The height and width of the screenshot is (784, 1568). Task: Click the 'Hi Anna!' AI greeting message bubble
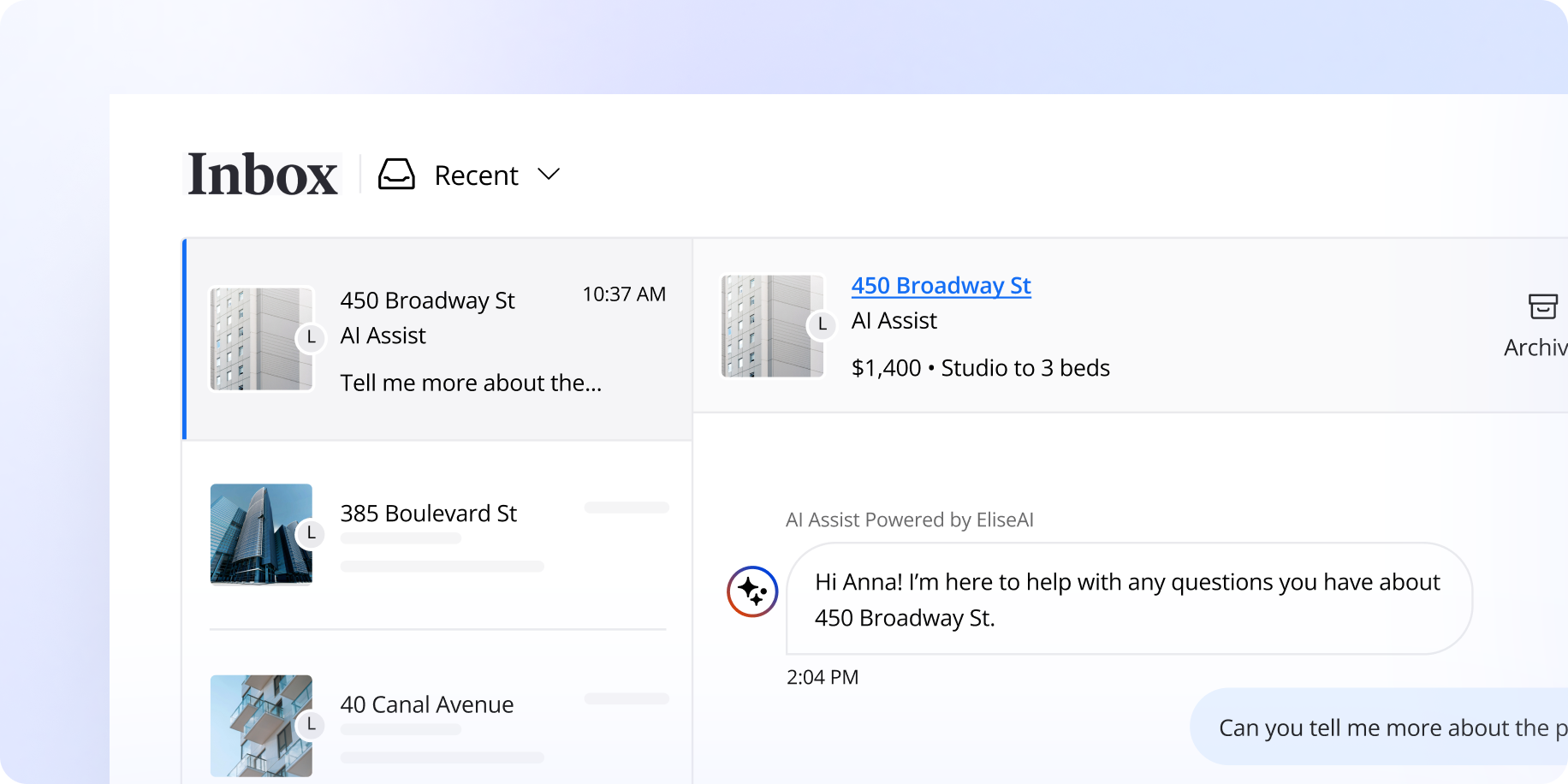click(1129, 599)
